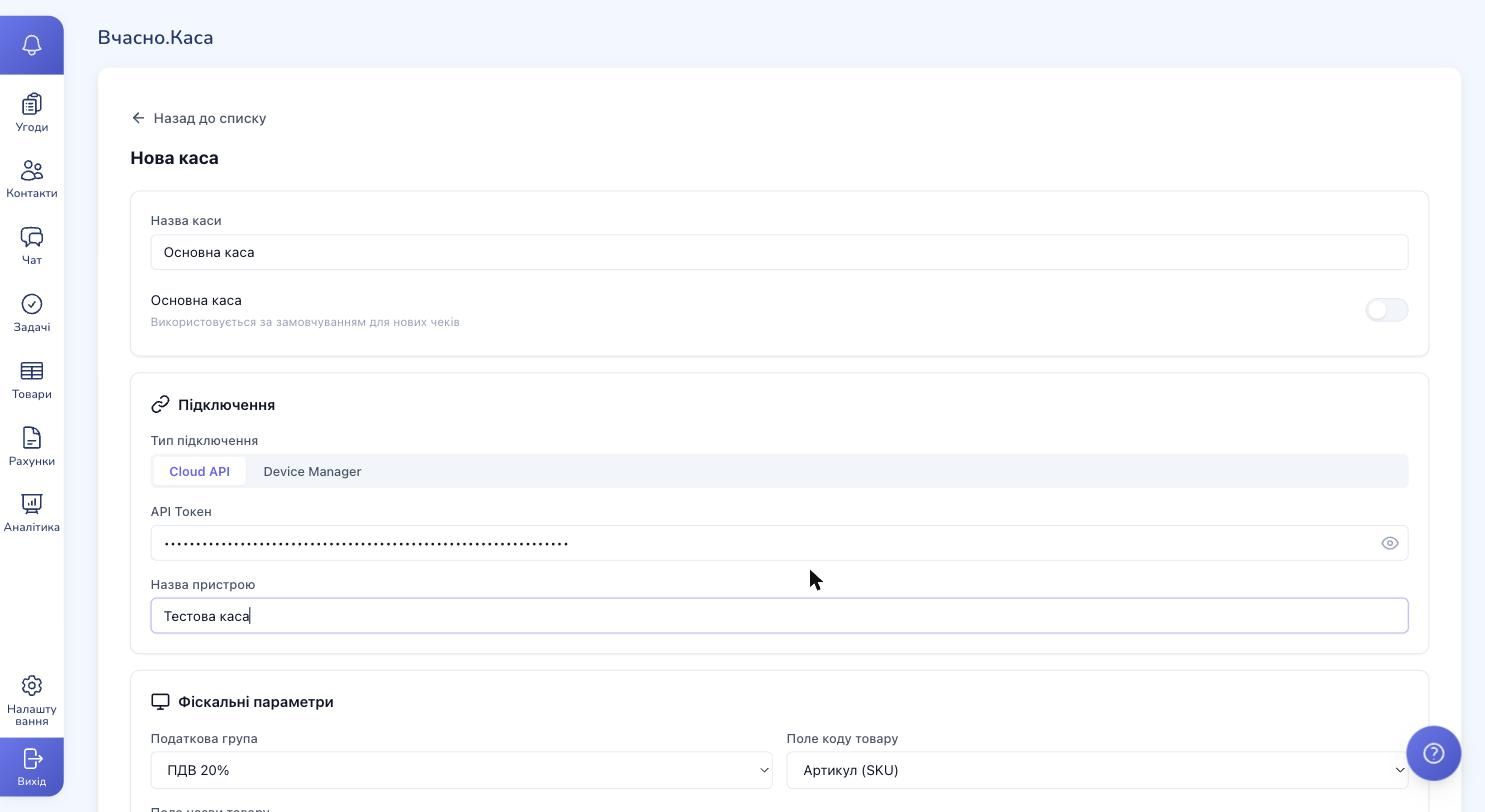Open Рахунки section

coord(32,447)
